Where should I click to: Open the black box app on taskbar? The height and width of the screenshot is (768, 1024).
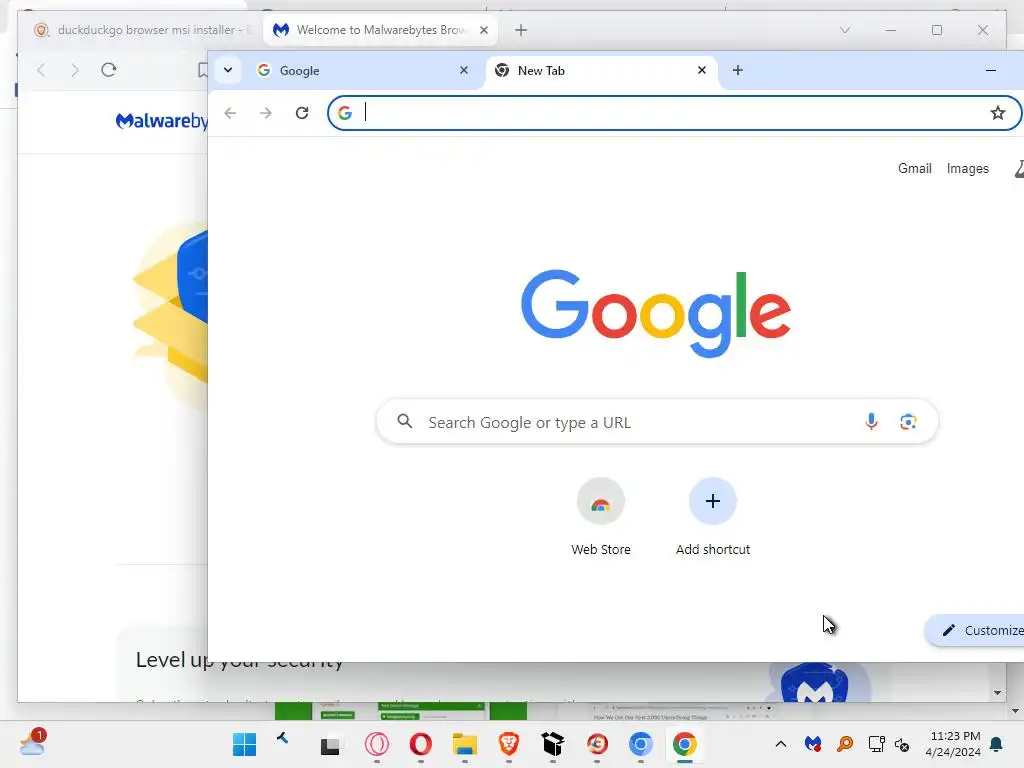552,744
